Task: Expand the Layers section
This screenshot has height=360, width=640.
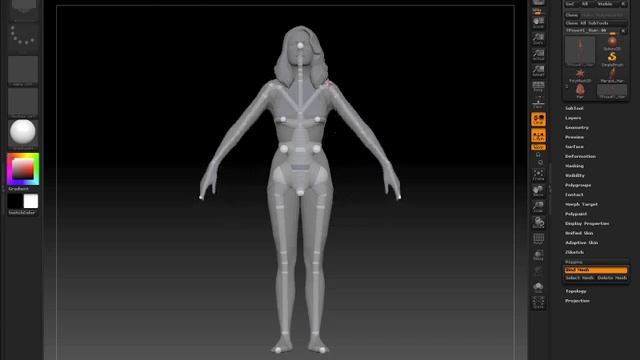Action: pyautogui.click(x=573, y=118)
